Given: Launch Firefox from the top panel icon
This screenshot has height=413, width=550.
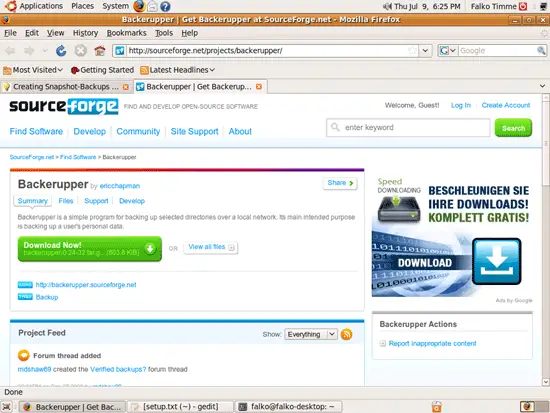Looking at the screenshot, I should click(139, 6).
